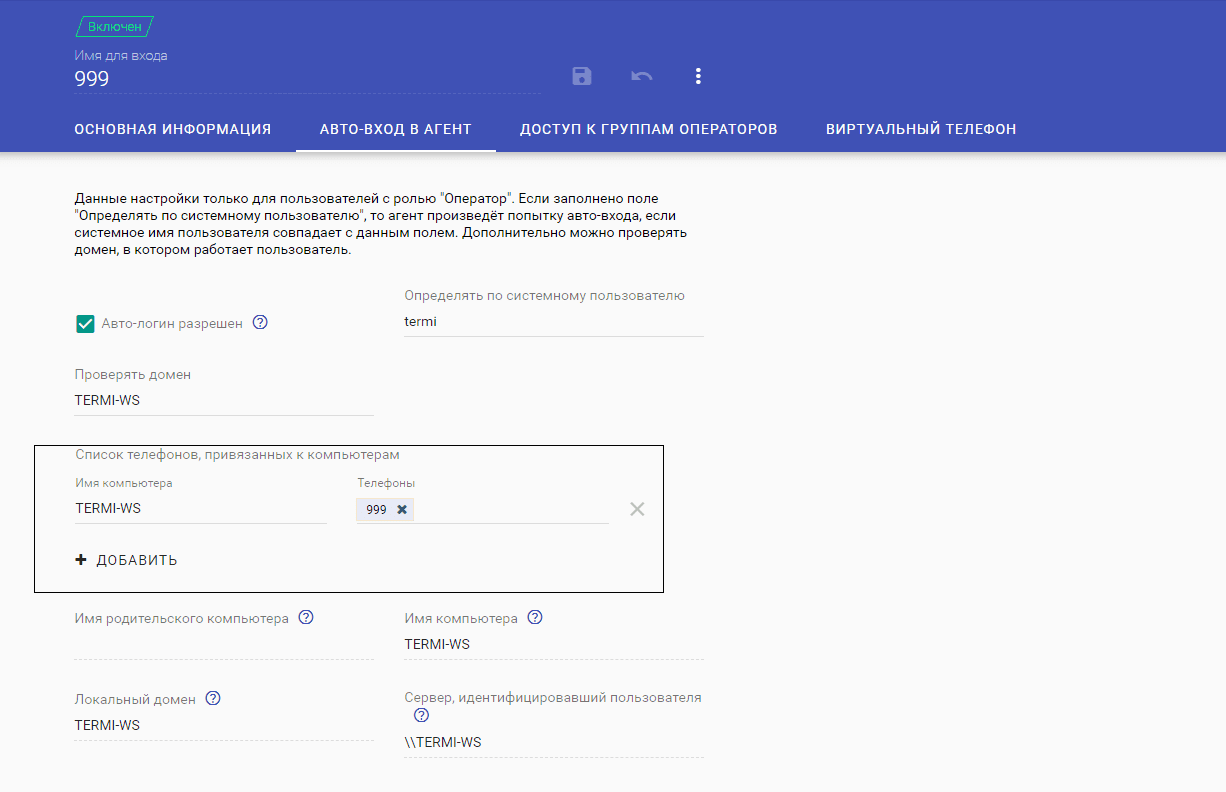Click Определять по системному пользователю field termi
Image resolution: width=1226 pixels, height=792 pixels.
pos(554,322)
